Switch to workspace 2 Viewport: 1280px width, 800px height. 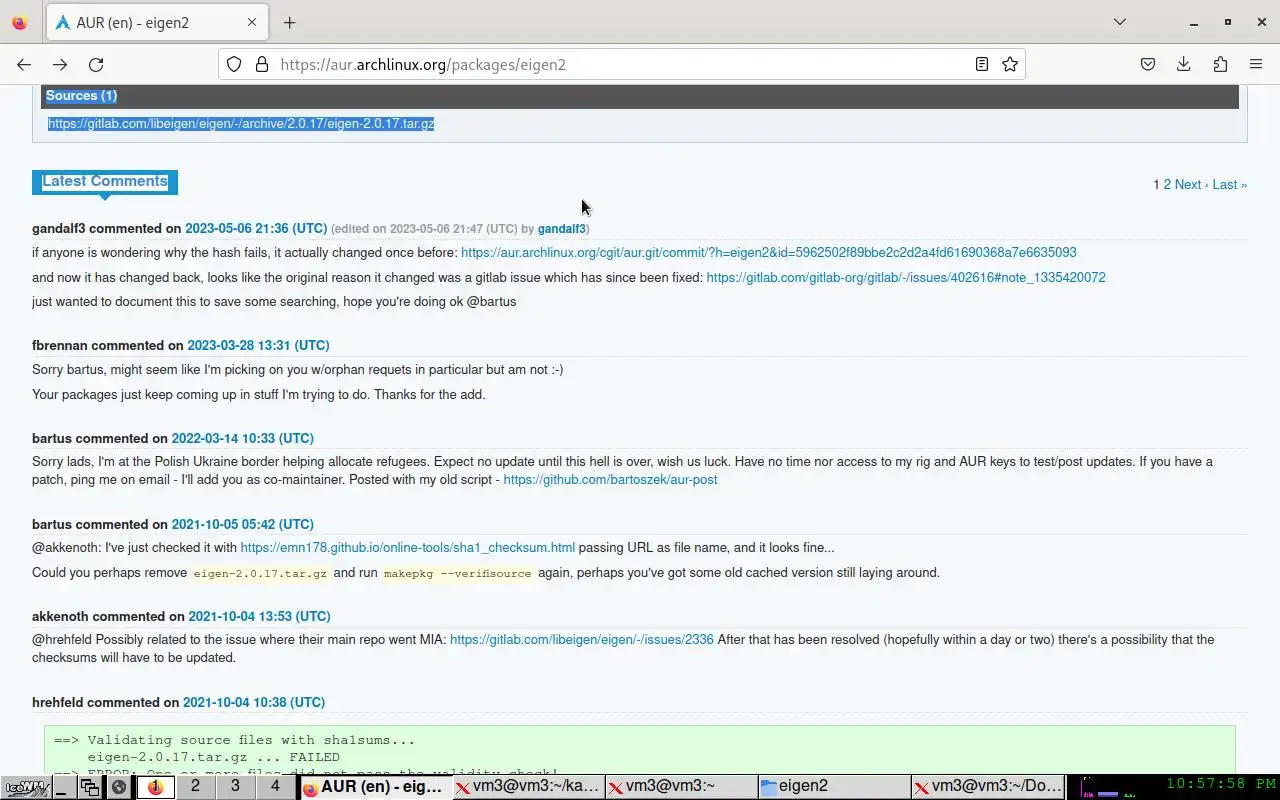pos(195,787)
